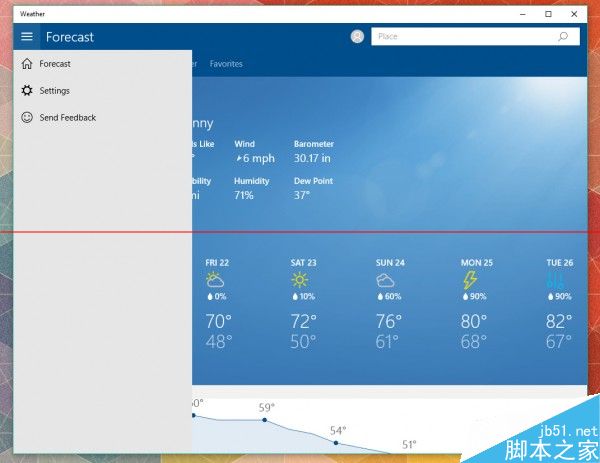Click the Wind label
The height and width of the screenshot is (463, 600).
[x=245, y=144]
